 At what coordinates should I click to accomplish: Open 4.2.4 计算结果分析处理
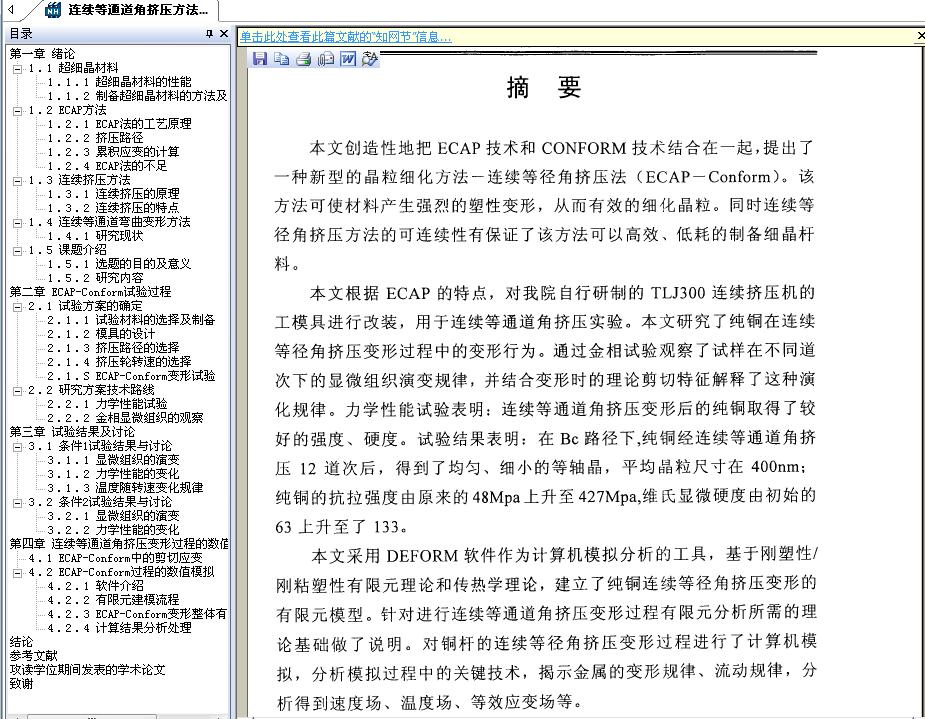pyautogui.click(x=119, y=628)
